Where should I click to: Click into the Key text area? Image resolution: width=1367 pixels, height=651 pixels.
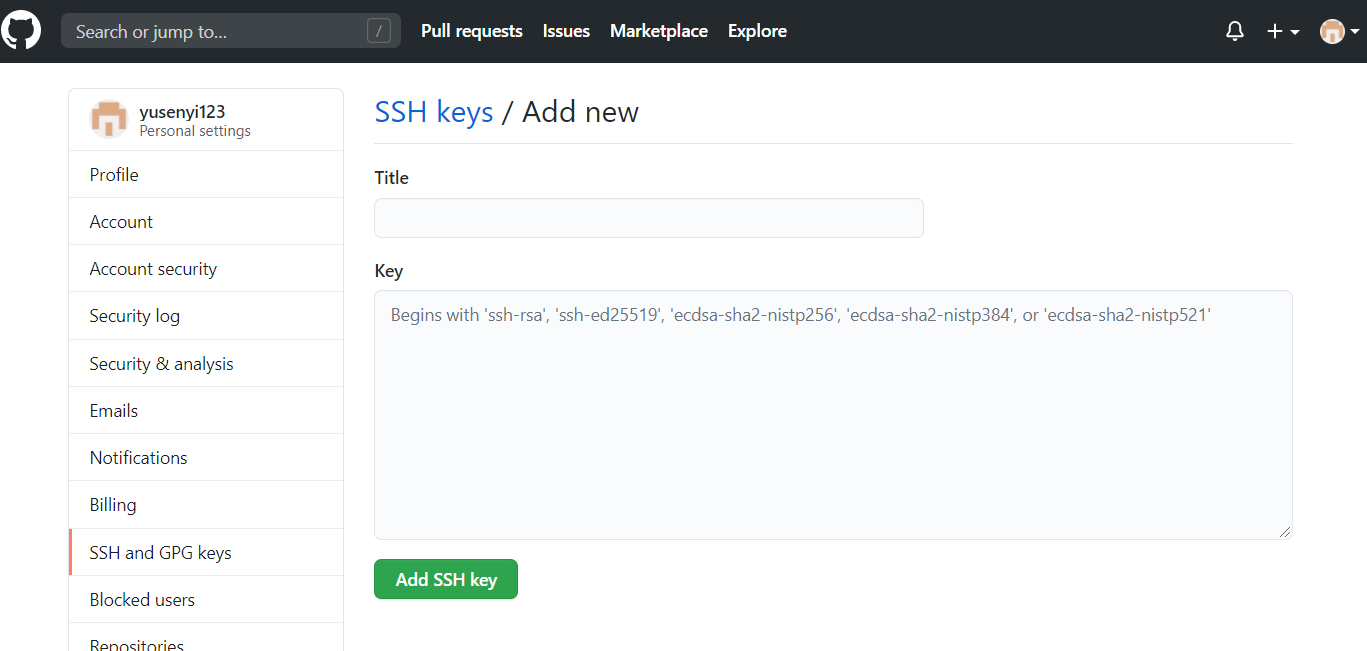pyautogui.click(x=833, y=415)
